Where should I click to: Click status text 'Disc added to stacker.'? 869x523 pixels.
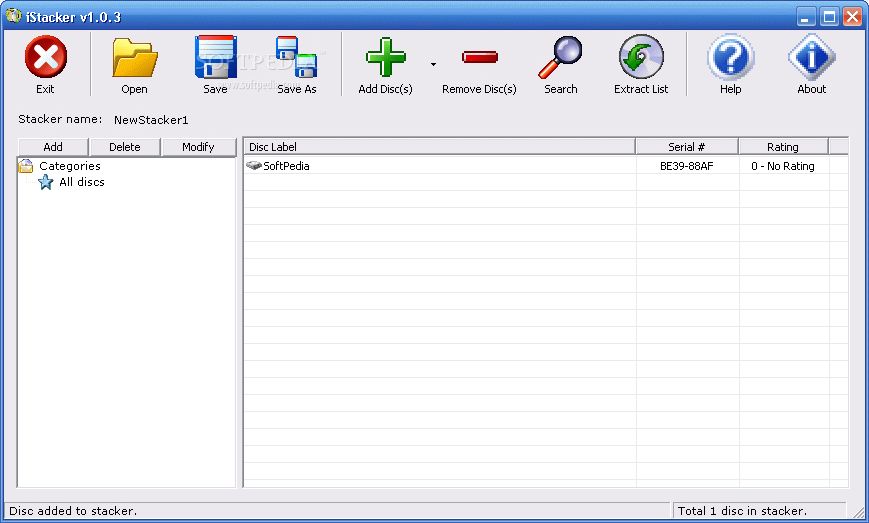tap(73, 511)
